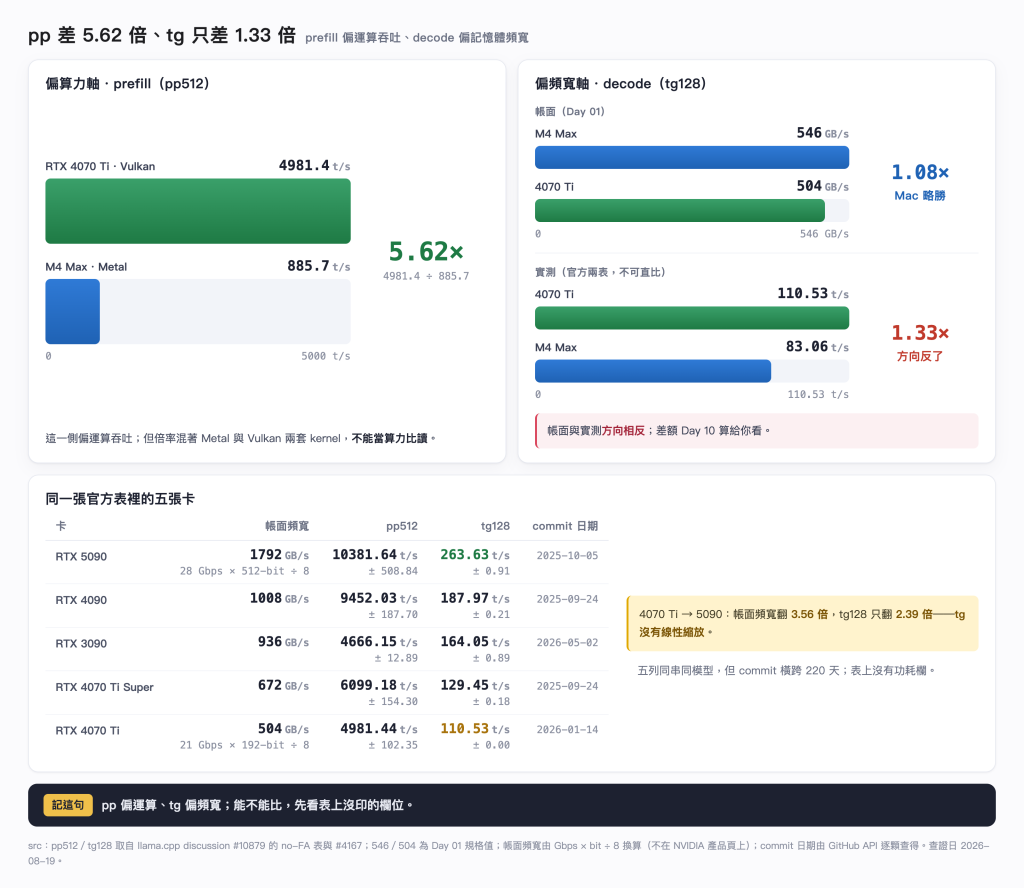
Task: Click the 'RTX 4070 Ti' name in the table's last row
Action: tap(88, 731)
